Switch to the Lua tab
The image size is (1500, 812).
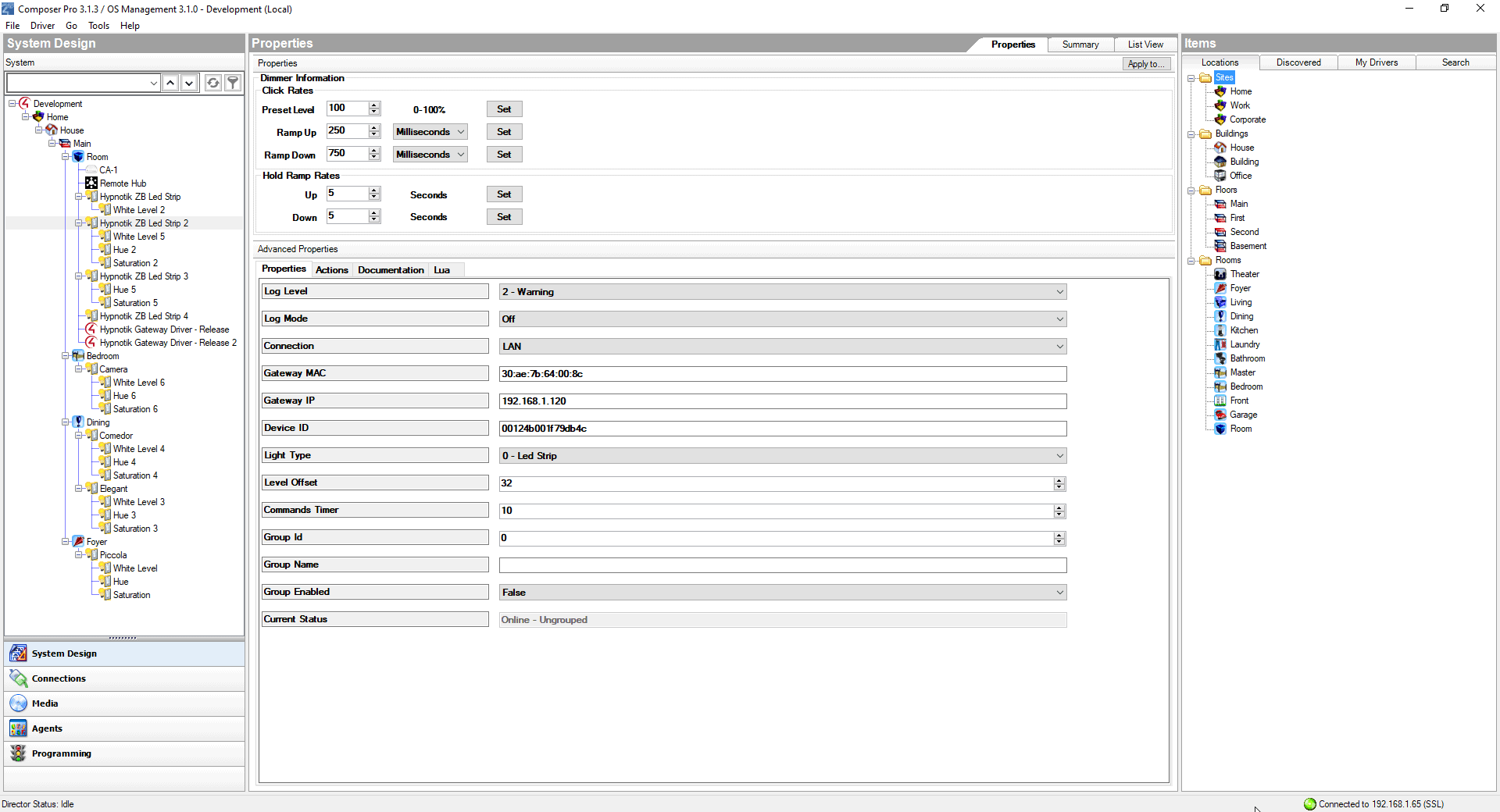442,270
